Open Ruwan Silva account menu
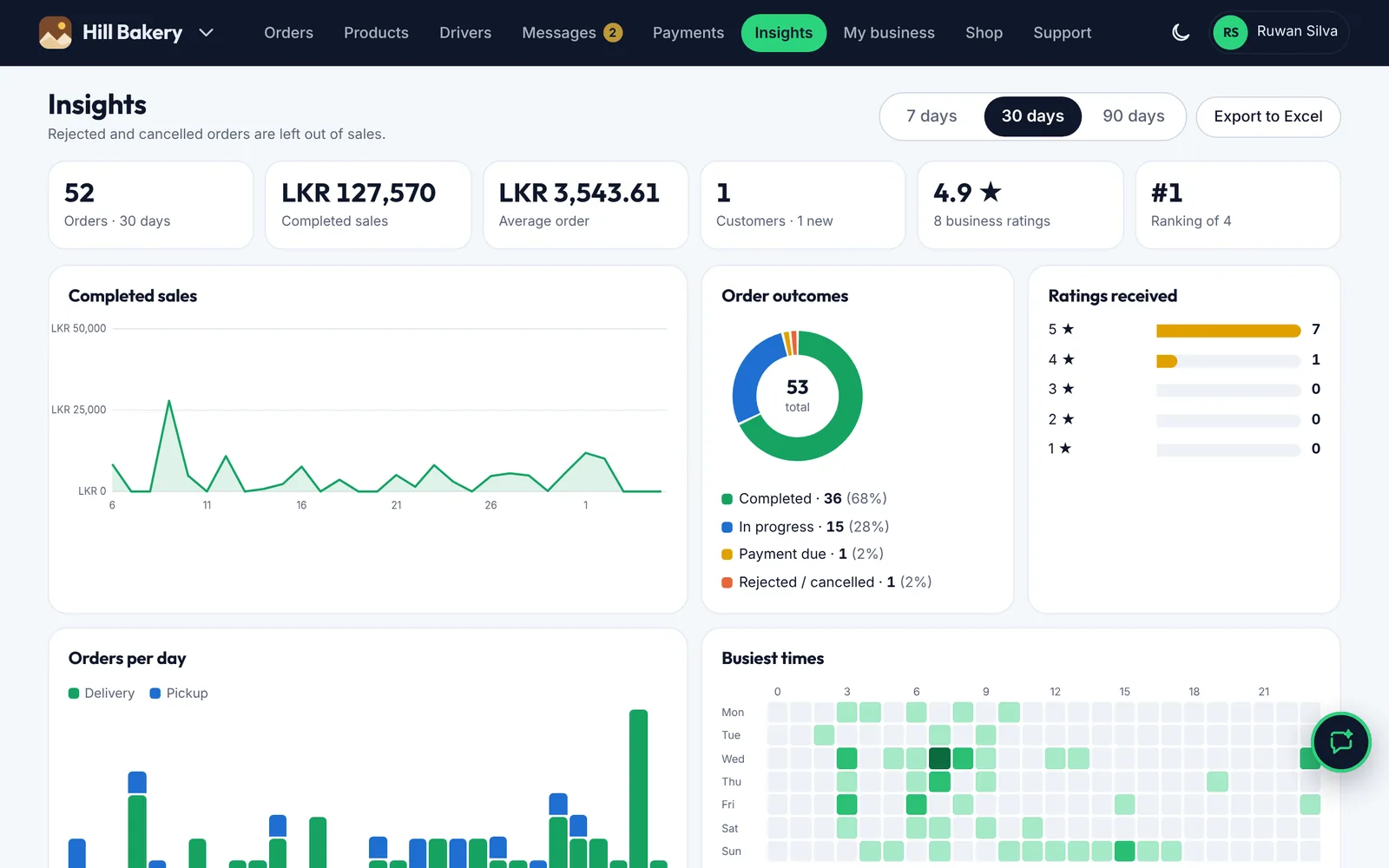The width and height of the screenshot is (1389, 868). [1280, 33]
